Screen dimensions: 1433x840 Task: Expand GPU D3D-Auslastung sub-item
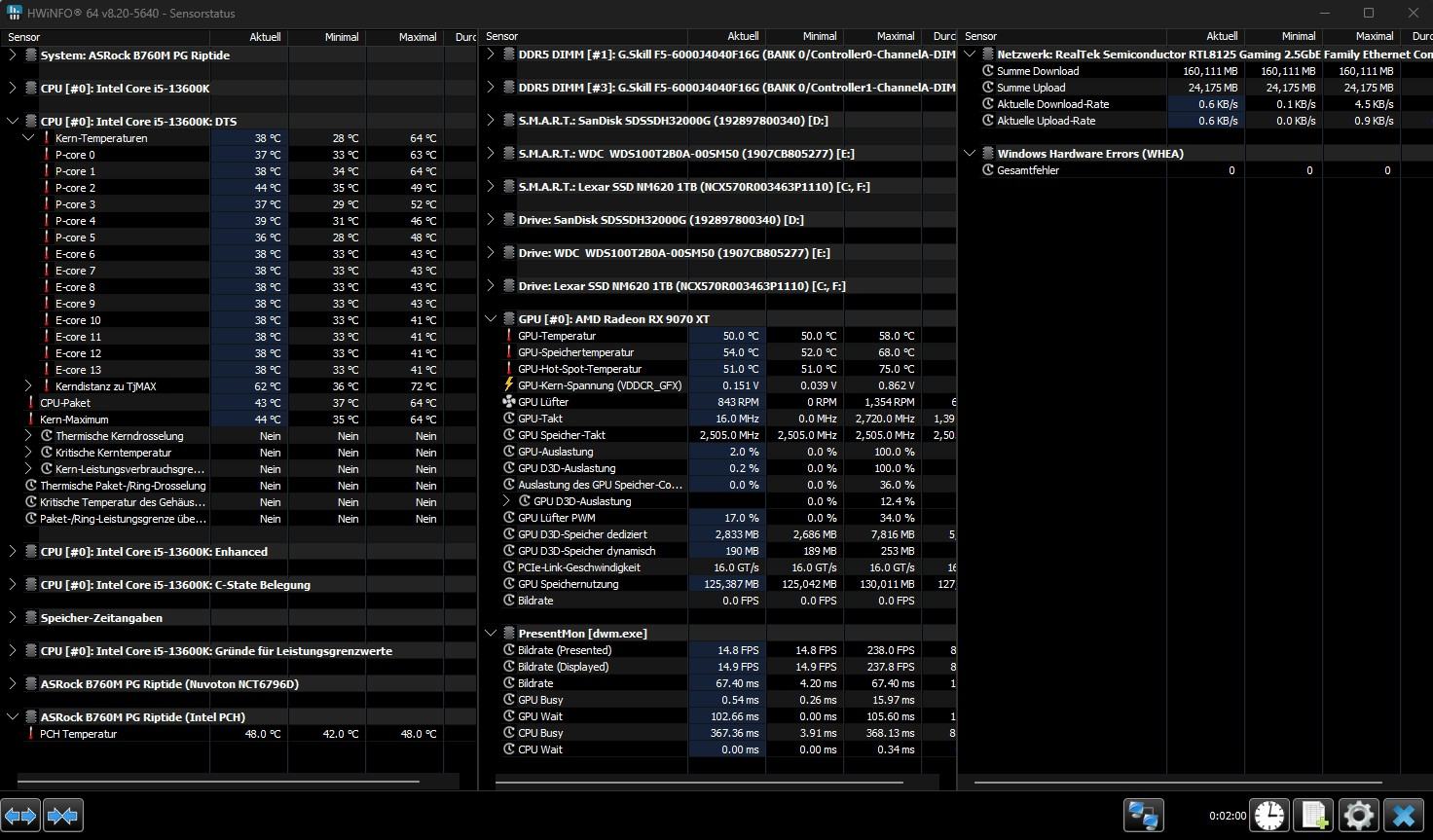coord(506,501)
